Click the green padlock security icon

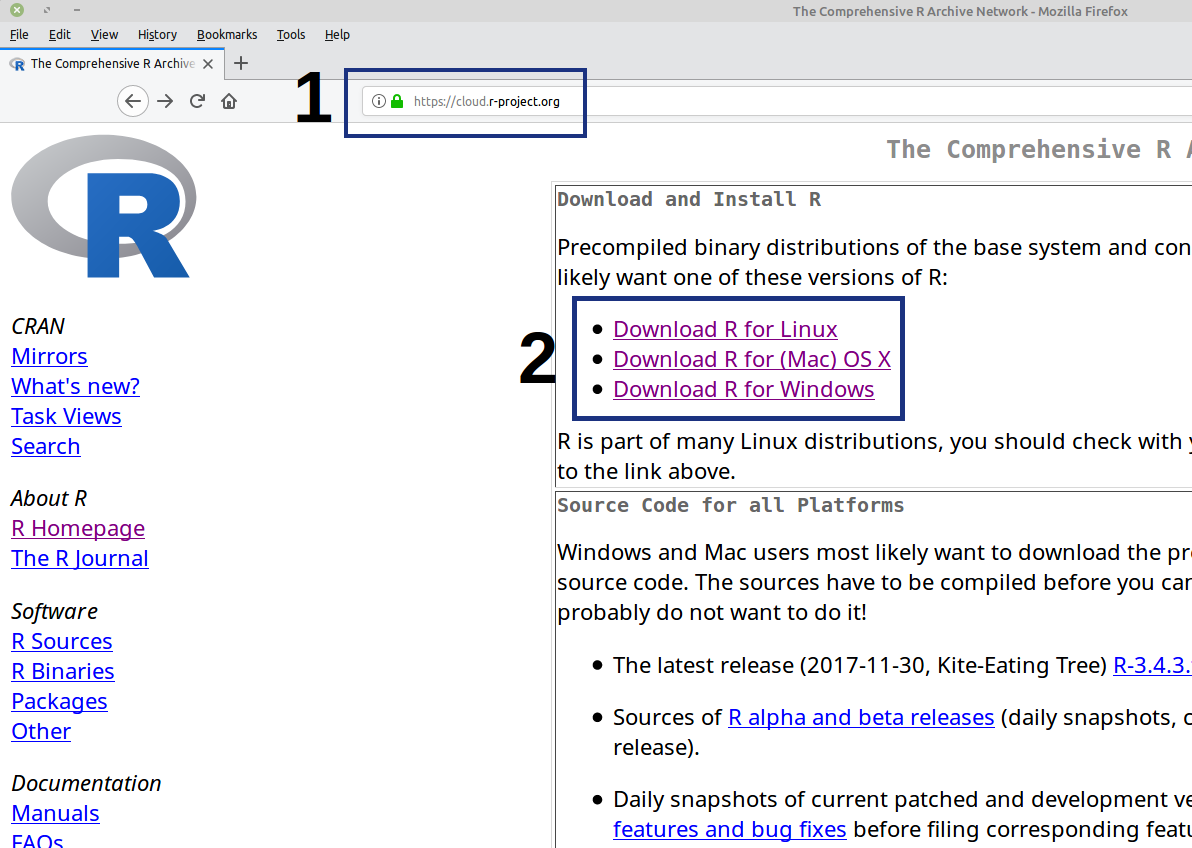pos(395,101)
